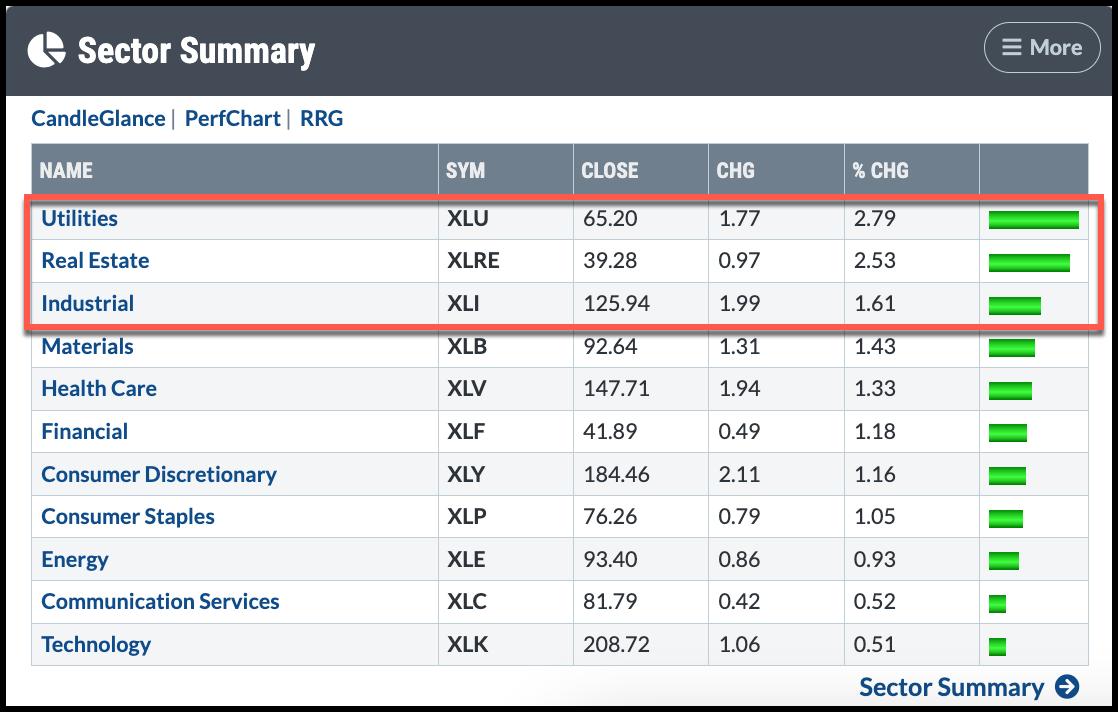Click the Sector Summary pie chart icon

click(x=46, y=49)
